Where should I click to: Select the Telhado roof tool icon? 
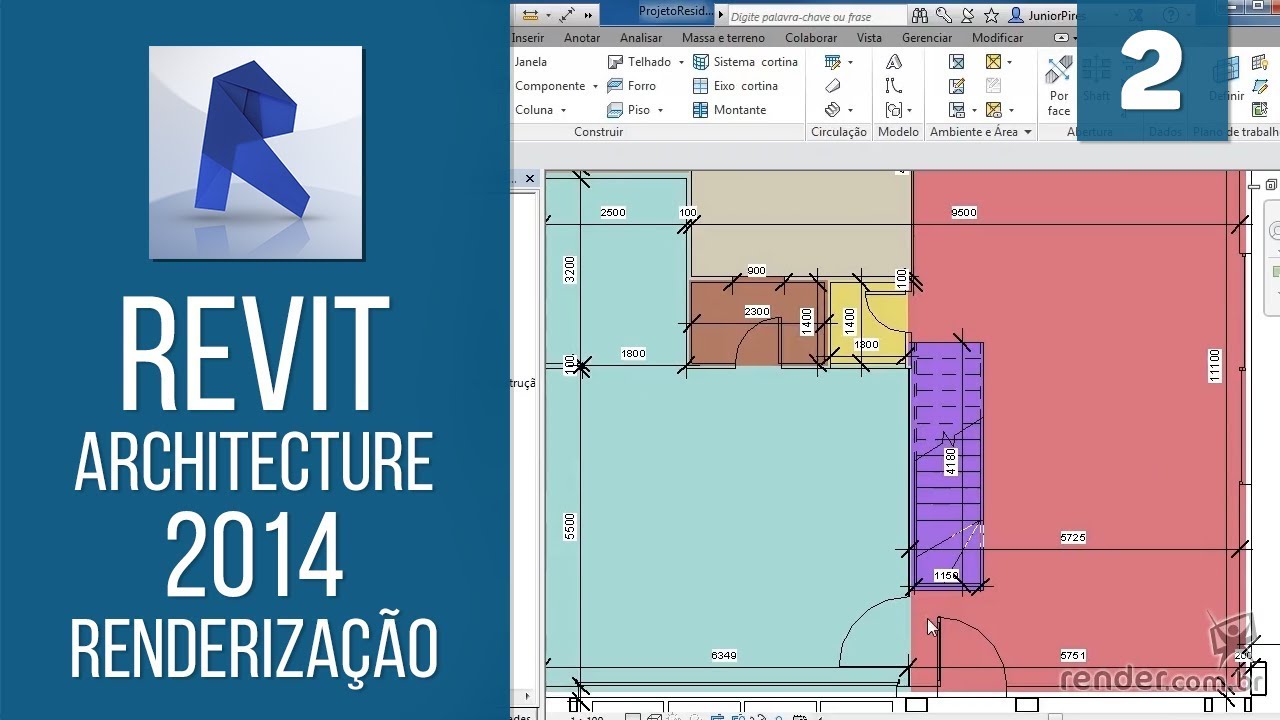pyautogui.click(x=615, y=62)
